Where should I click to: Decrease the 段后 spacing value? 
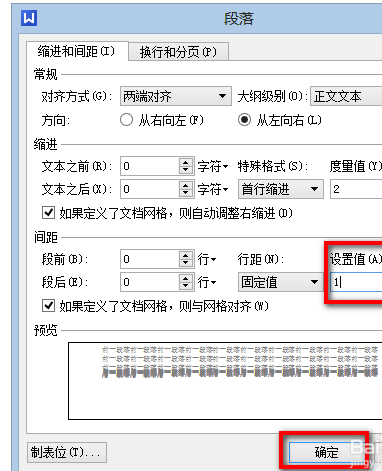click(186, 286)
